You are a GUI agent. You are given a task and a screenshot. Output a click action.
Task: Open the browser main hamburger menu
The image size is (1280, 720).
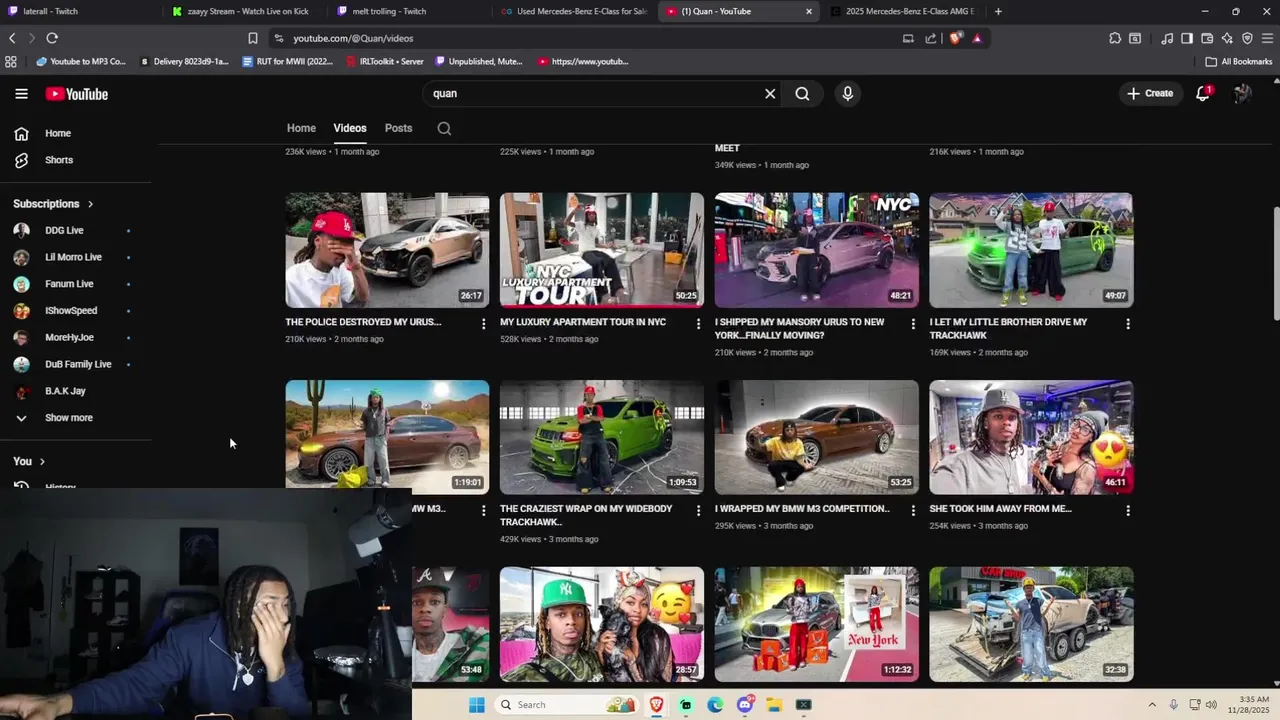(1267, 38)
